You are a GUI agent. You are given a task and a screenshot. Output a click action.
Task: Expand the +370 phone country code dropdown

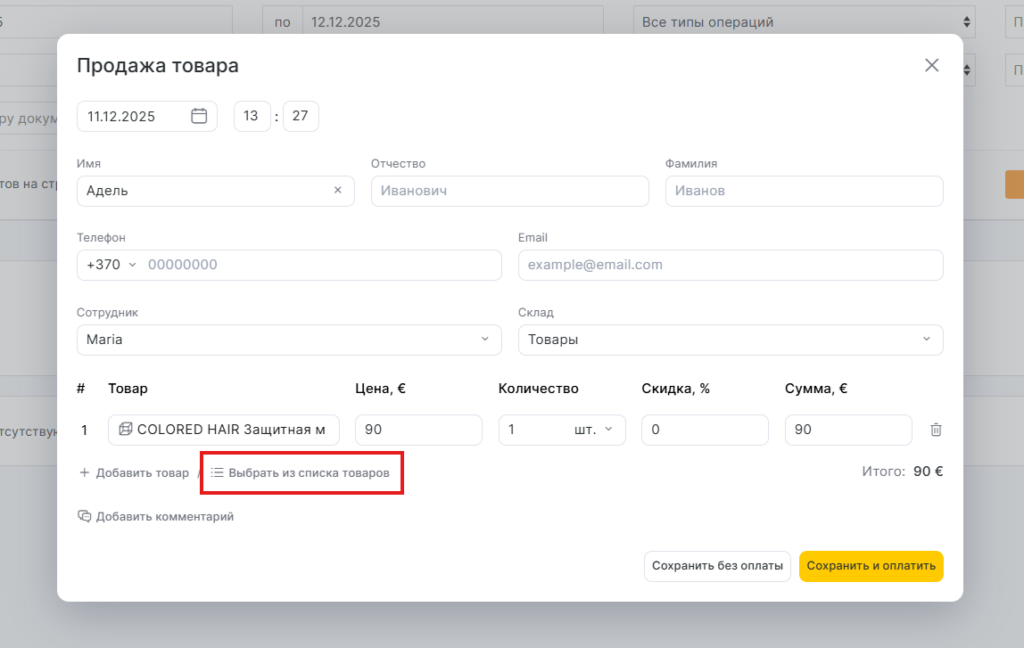[111, 265]
